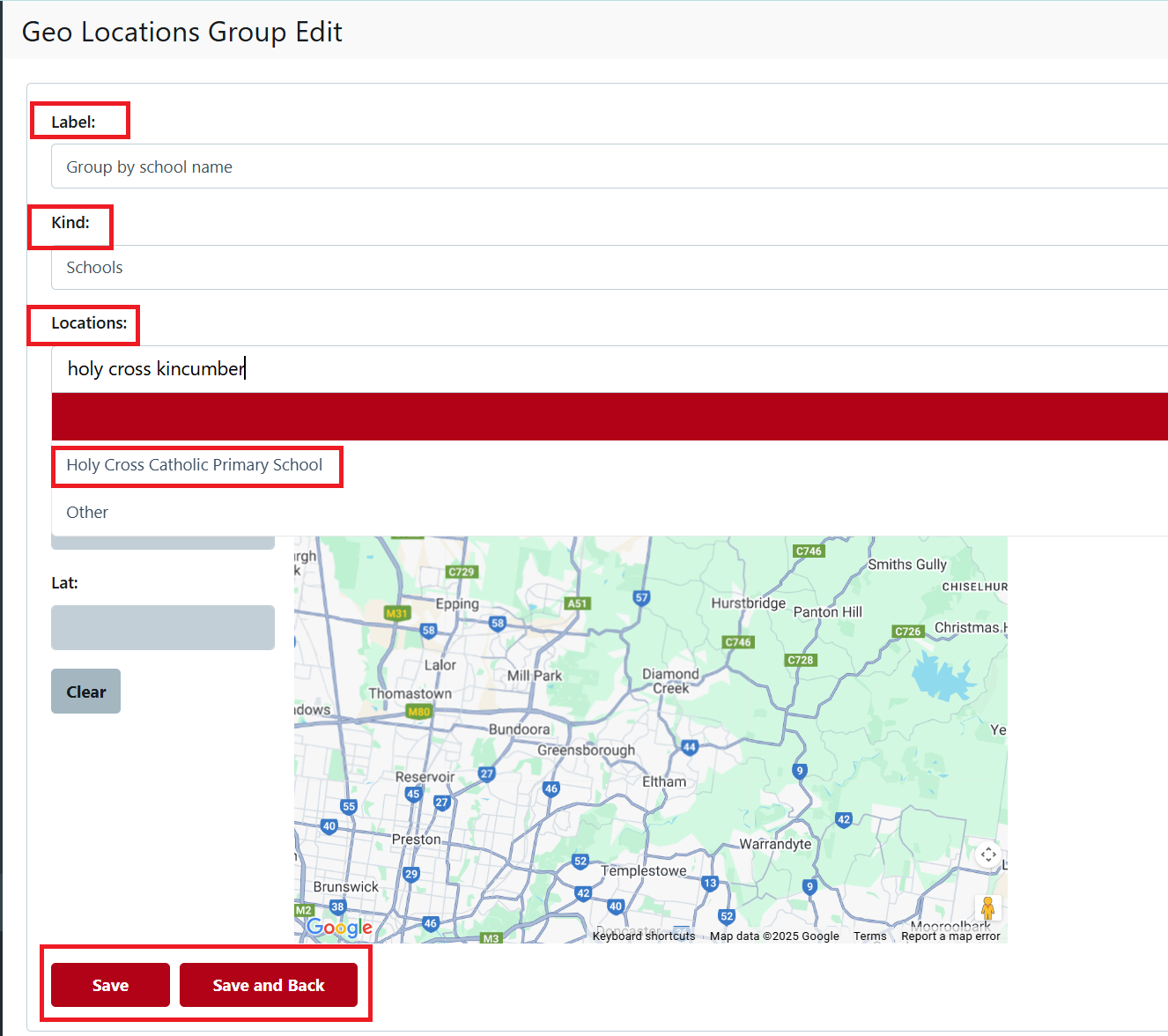Click the Google logo on the map
This screenshot has height=1036, width=1168.
coord(339,927)
